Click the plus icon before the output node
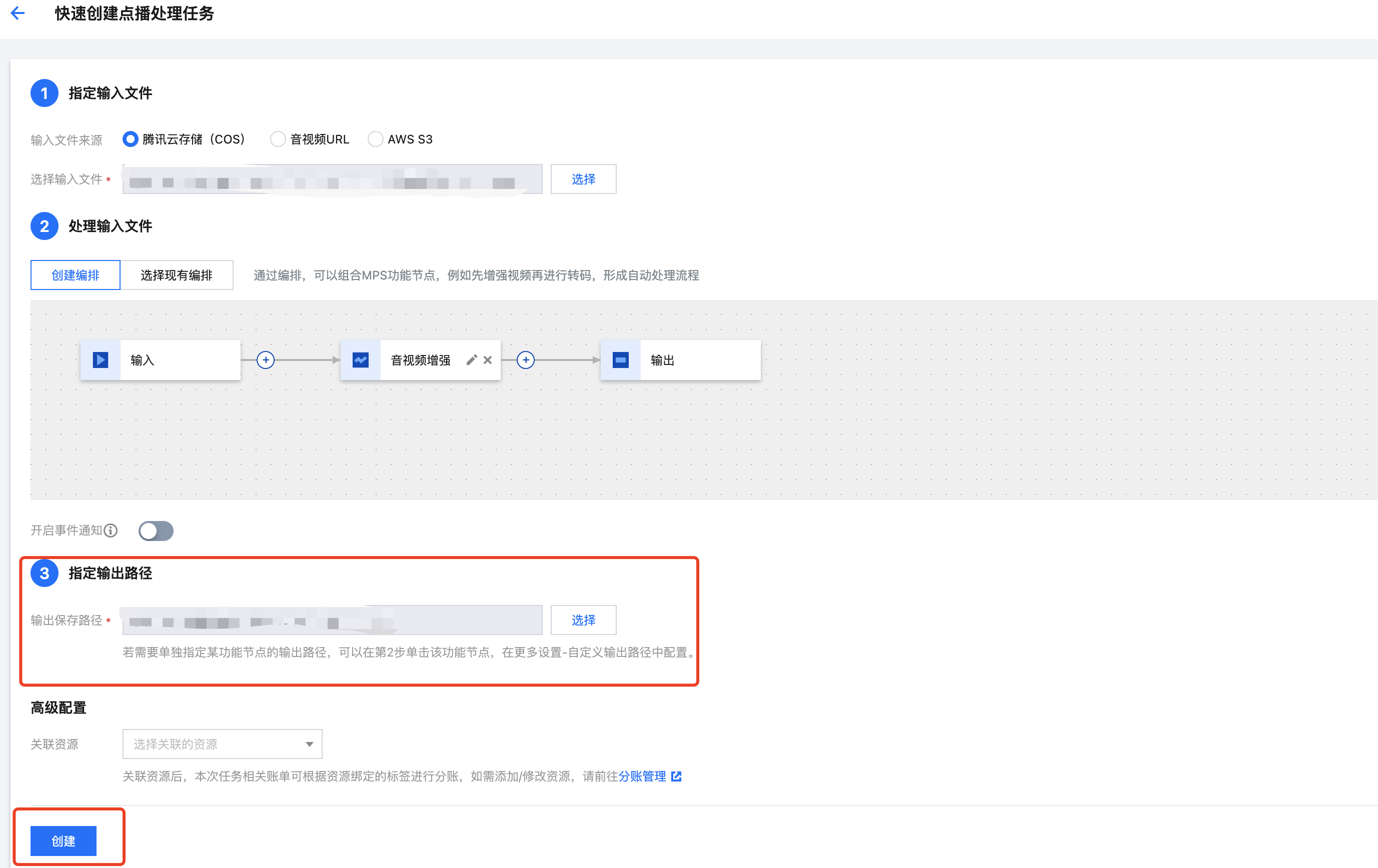 point(525,360)
